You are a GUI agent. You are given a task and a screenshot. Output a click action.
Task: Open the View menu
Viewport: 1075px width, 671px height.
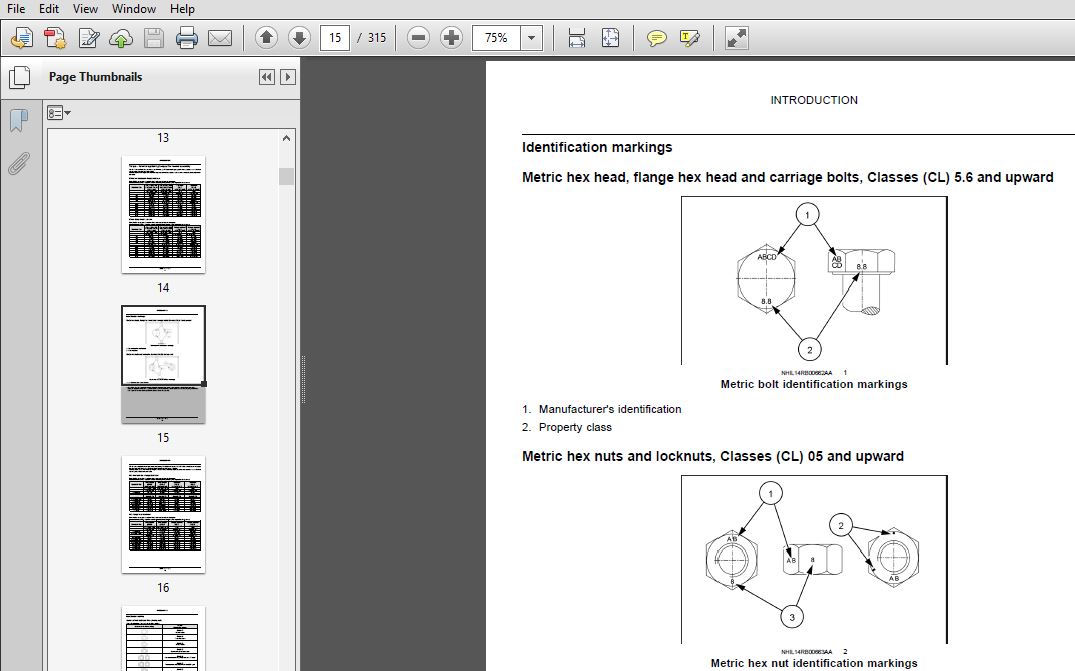pos(85,9)
